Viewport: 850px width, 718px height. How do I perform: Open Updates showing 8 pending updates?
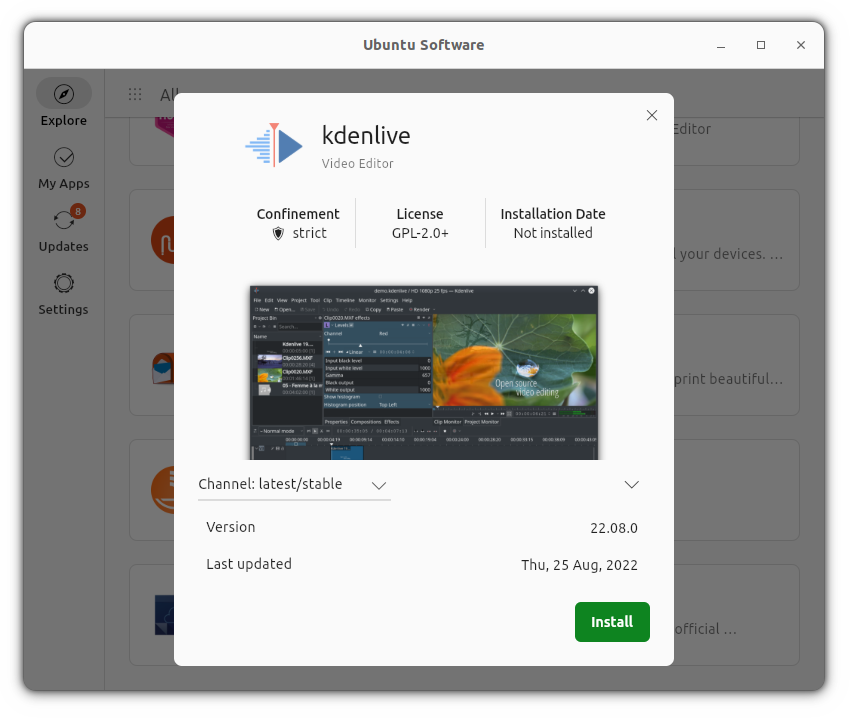coord(63,227)
